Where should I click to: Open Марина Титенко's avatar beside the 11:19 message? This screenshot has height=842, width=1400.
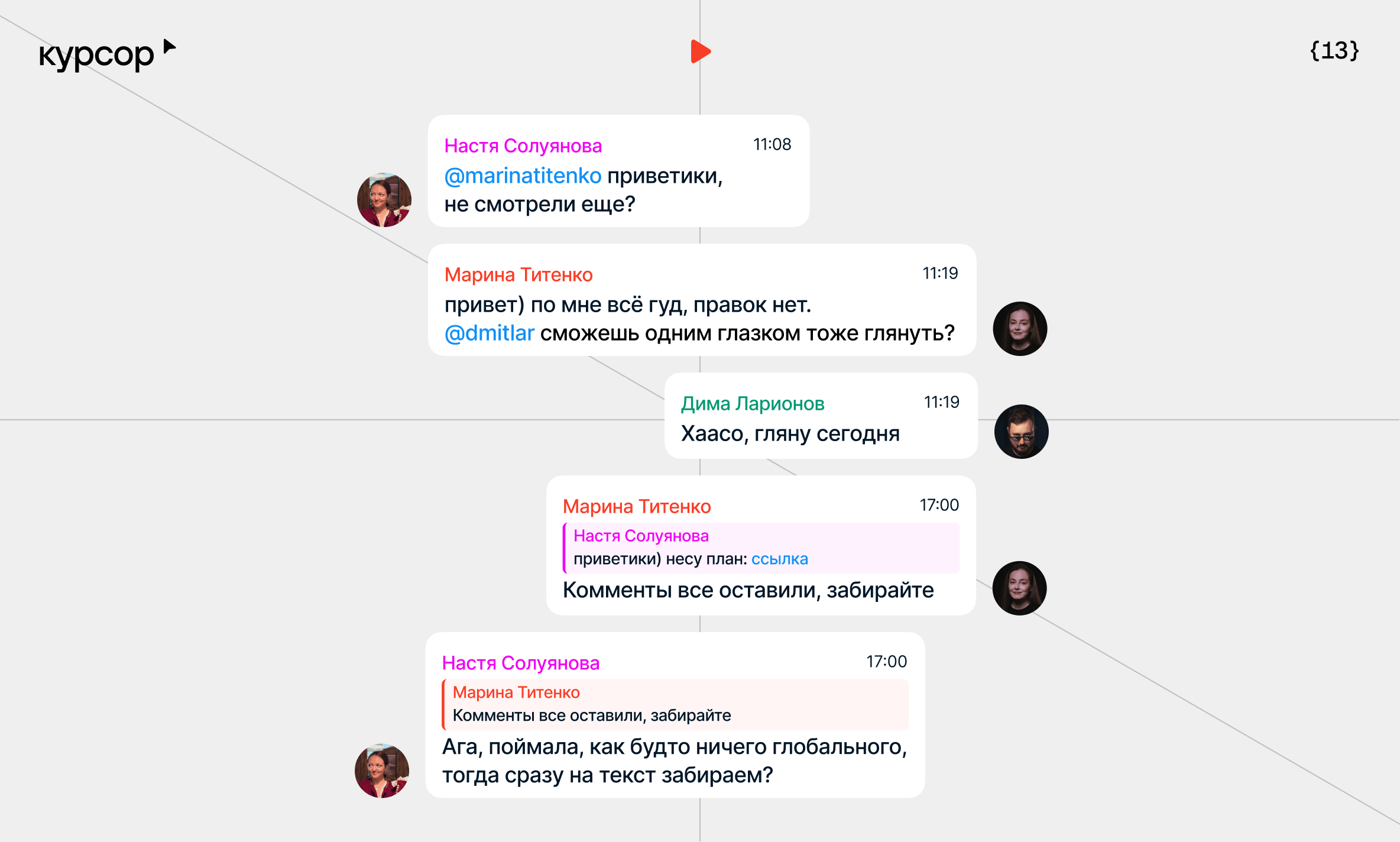coord(1020,329)
